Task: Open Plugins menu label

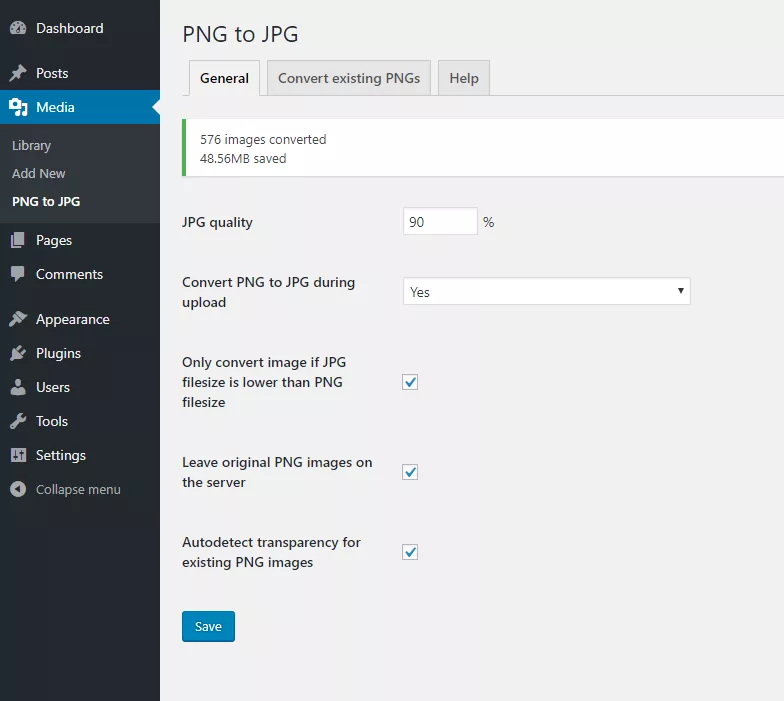Action: (58, 354)
